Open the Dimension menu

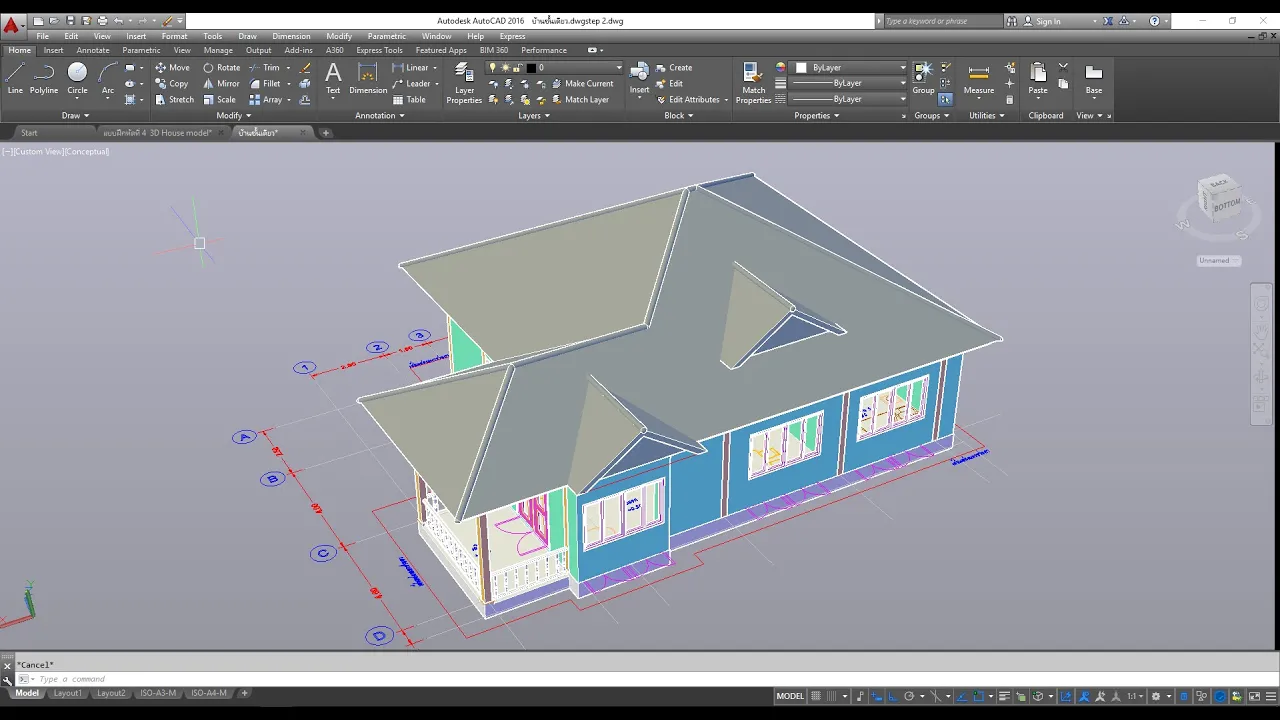click(291, 36)
